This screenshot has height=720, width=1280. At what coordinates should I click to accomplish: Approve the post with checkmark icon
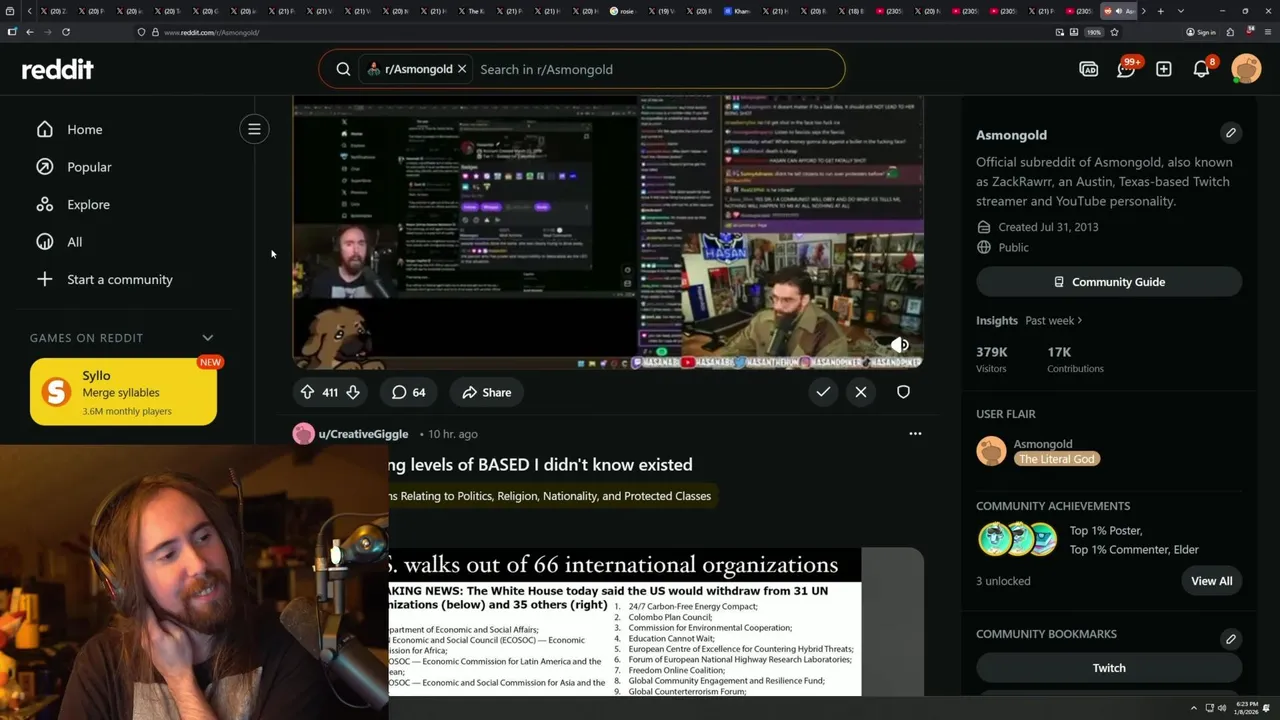(823, 392)
